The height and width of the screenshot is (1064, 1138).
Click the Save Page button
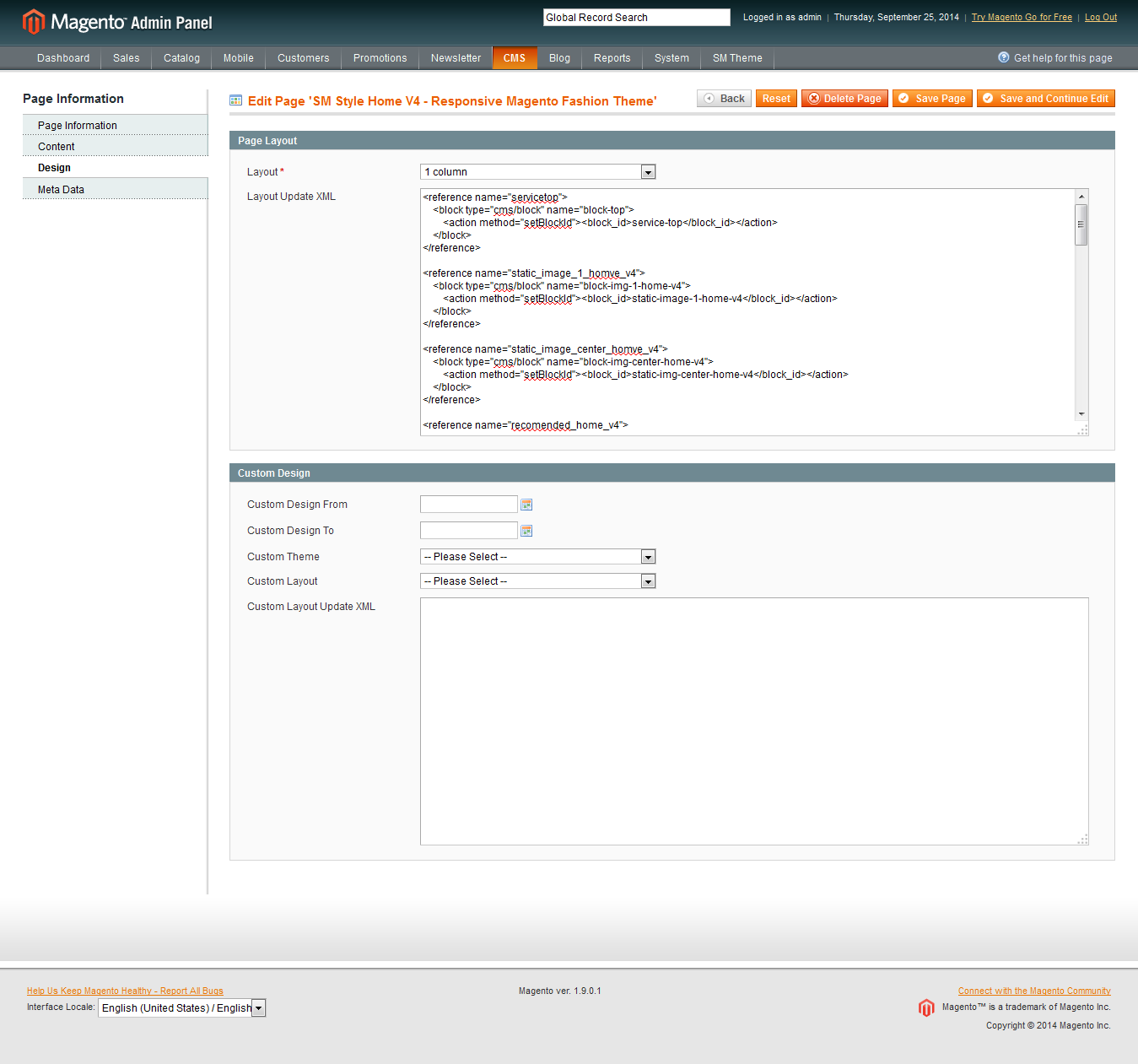[933, 99]
